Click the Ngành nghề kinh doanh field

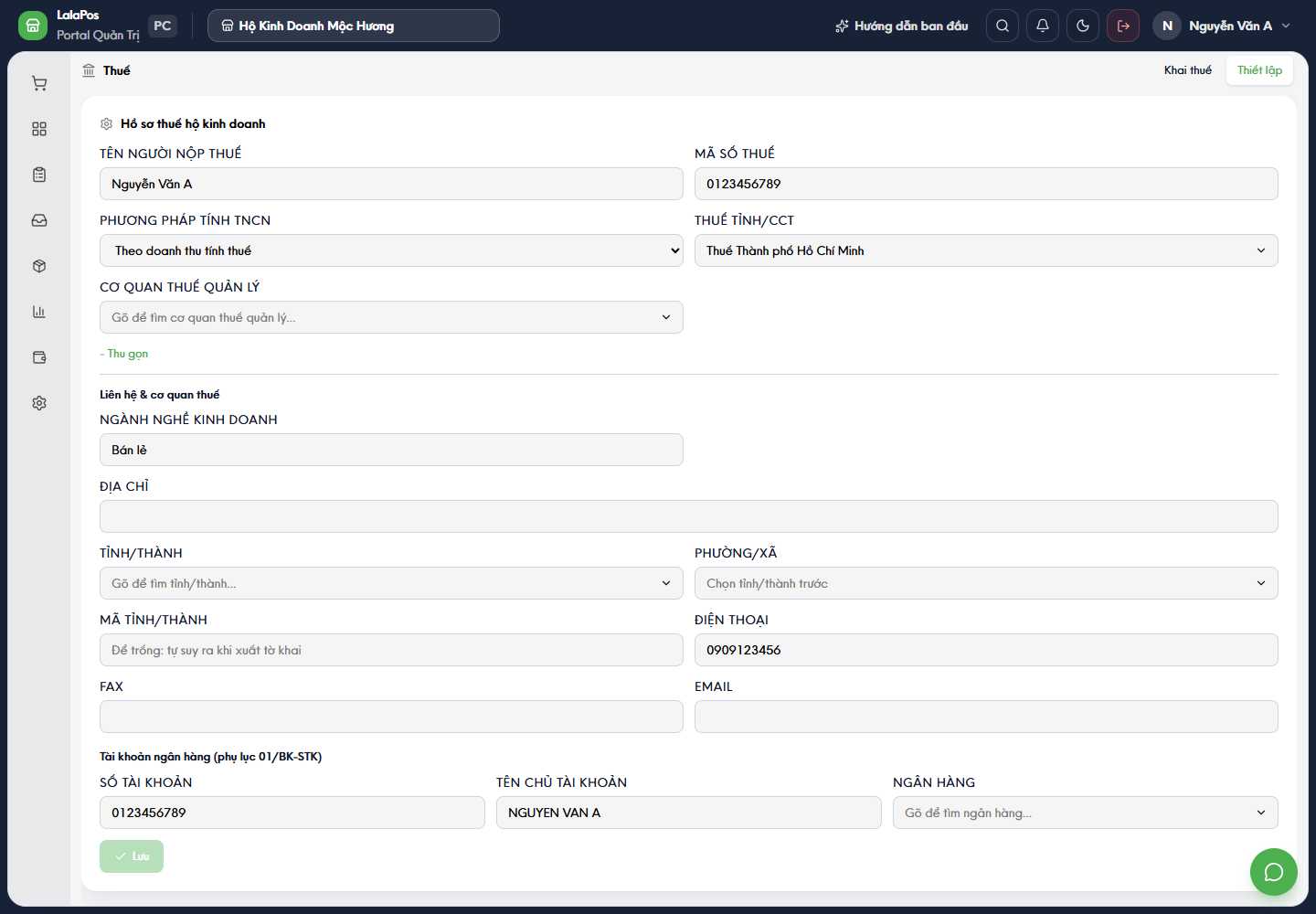point(391,450)
